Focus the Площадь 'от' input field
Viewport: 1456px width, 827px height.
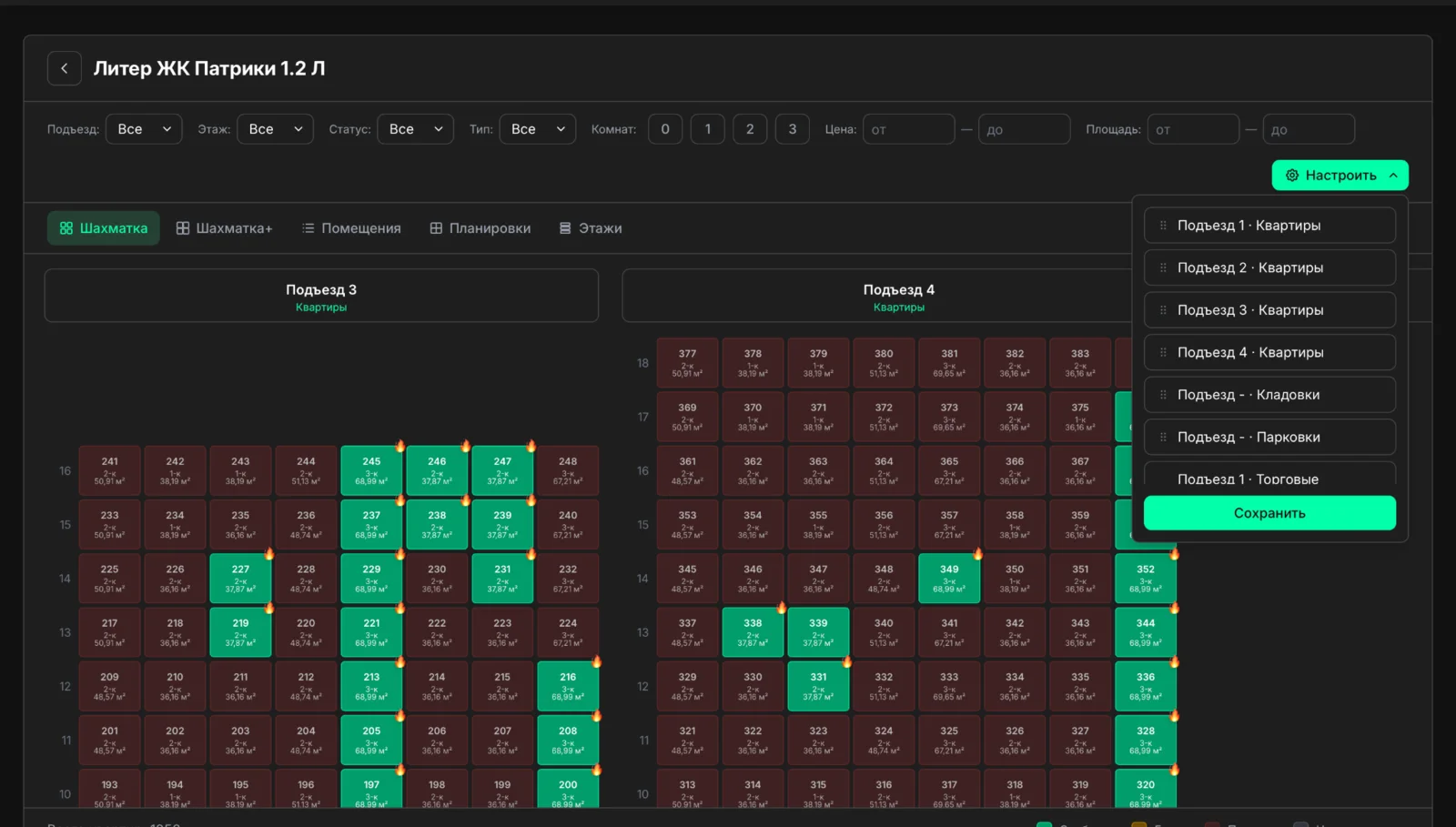1193,129
